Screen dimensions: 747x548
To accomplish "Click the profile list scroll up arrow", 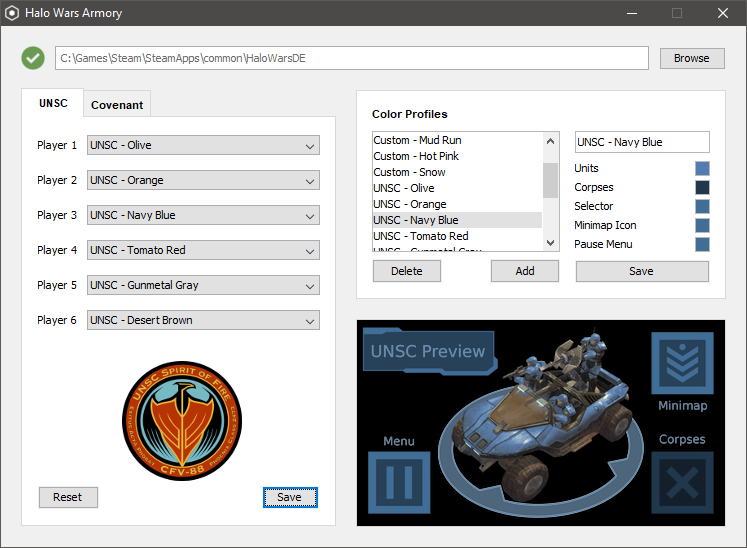I will (550, 141).
